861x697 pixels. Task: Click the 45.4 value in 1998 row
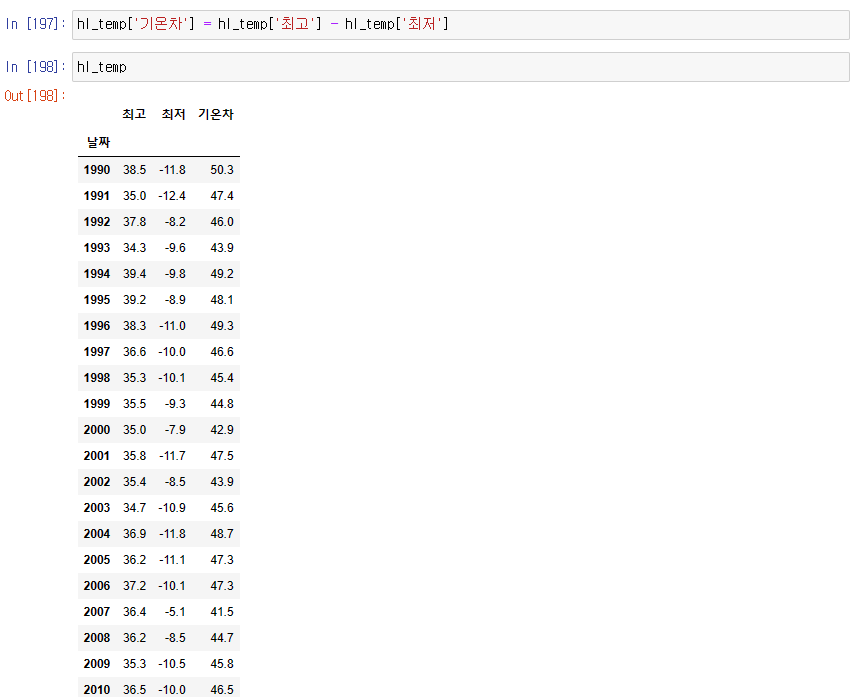(x=222, y=378)
